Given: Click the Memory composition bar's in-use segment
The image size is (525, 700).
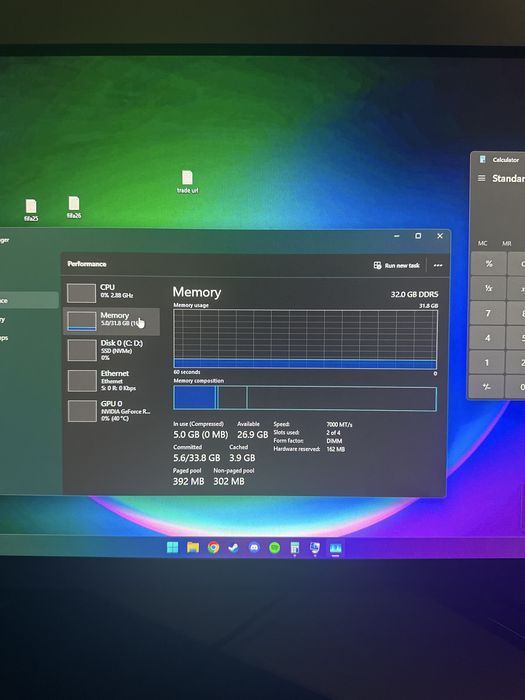Looking at the screenshot, I should click(194, 398).
